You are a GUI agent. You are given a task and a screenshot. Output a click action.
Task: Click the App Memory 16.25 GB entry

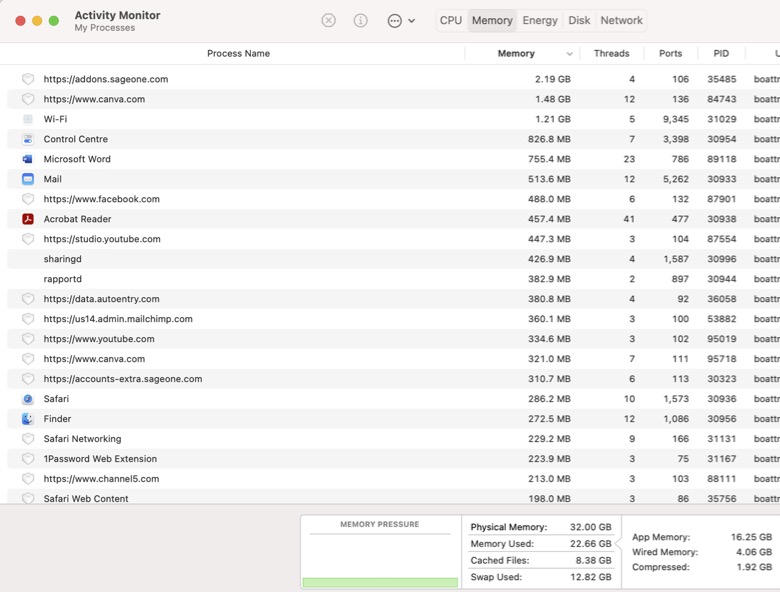(702, 537)
